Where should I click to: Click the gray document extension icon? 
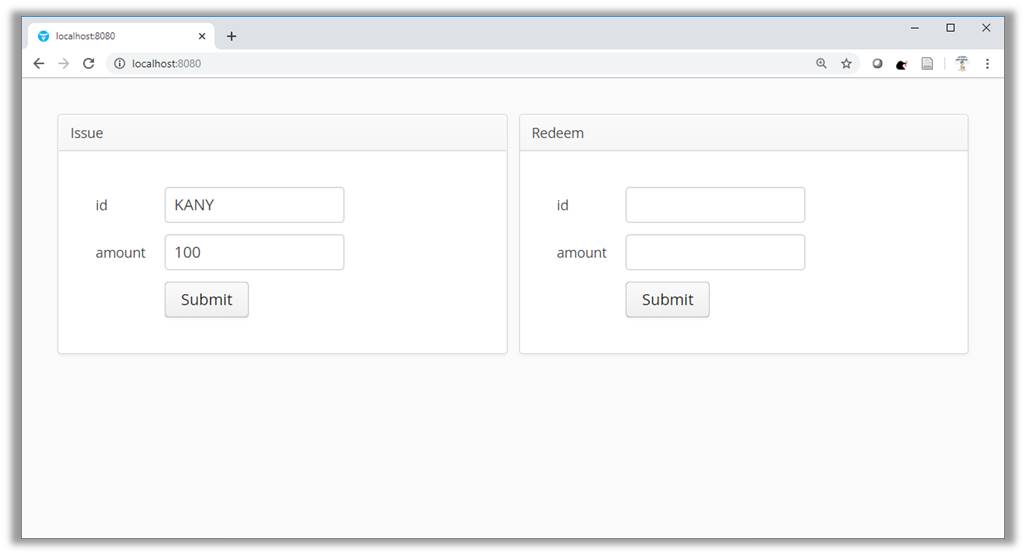click(x=927, y=63)
